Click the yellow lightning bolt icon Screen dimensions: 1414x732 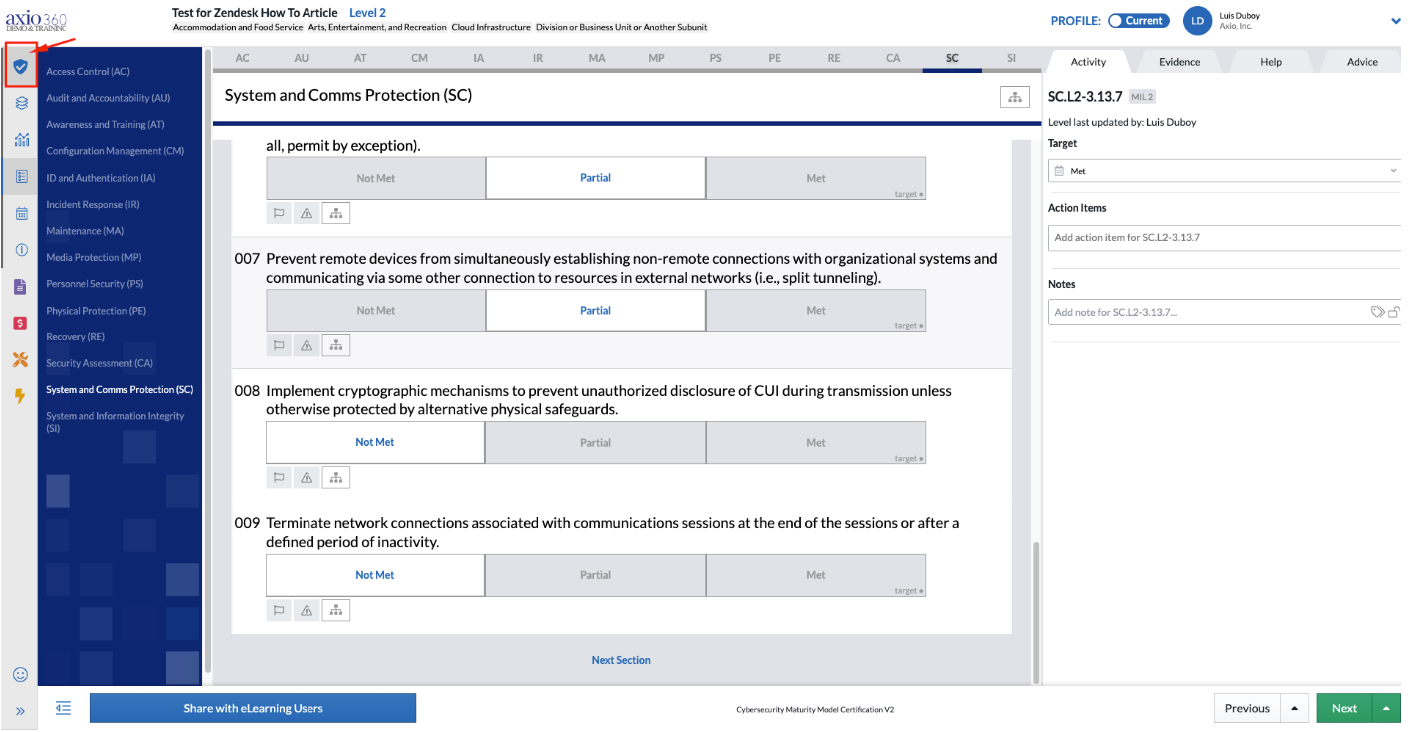(20, 396)
